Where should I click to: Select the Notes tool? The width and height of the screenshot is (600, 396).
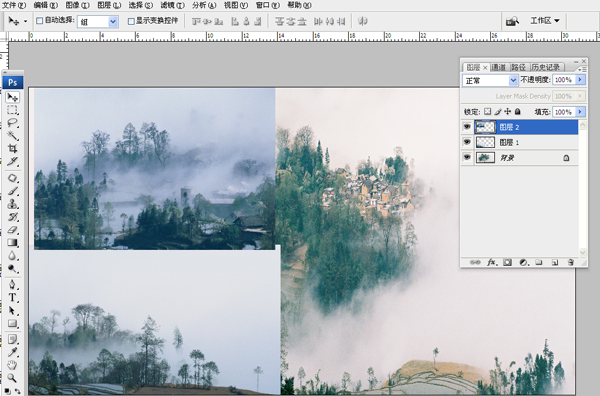pyautogui.click(x=12, y=339)
